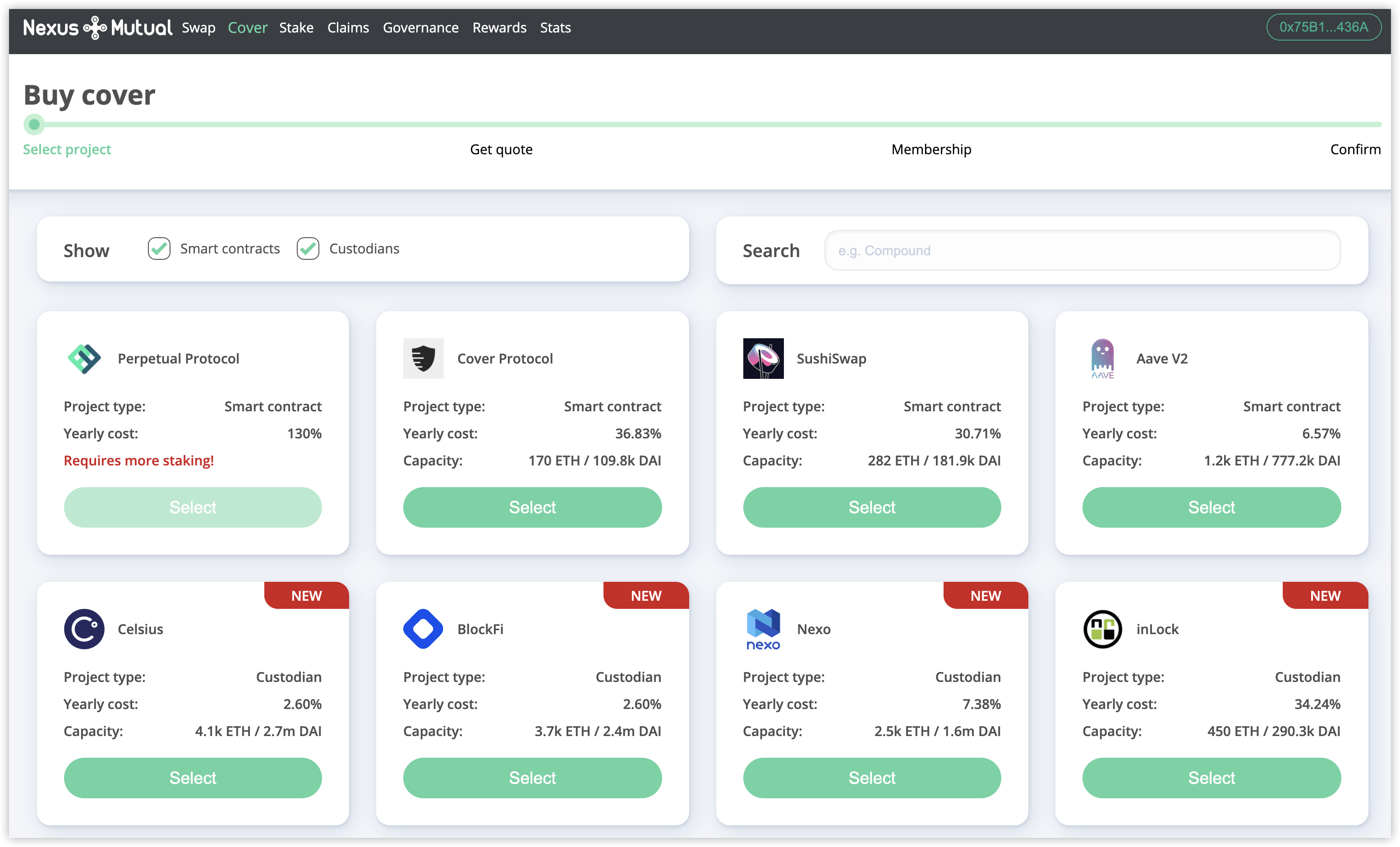Click the Cover Protocol shield icon

pos(424,359)
